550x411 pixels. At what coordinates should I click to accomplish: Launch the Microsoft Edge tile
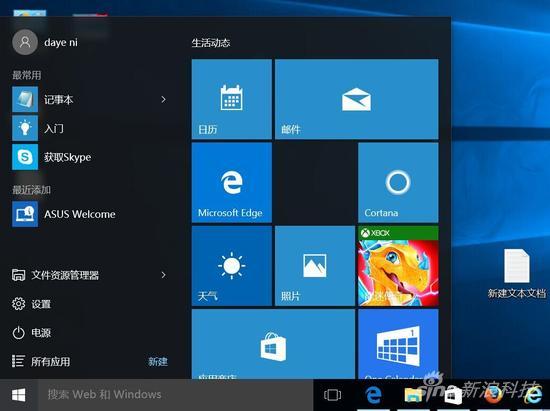[232, 182]
